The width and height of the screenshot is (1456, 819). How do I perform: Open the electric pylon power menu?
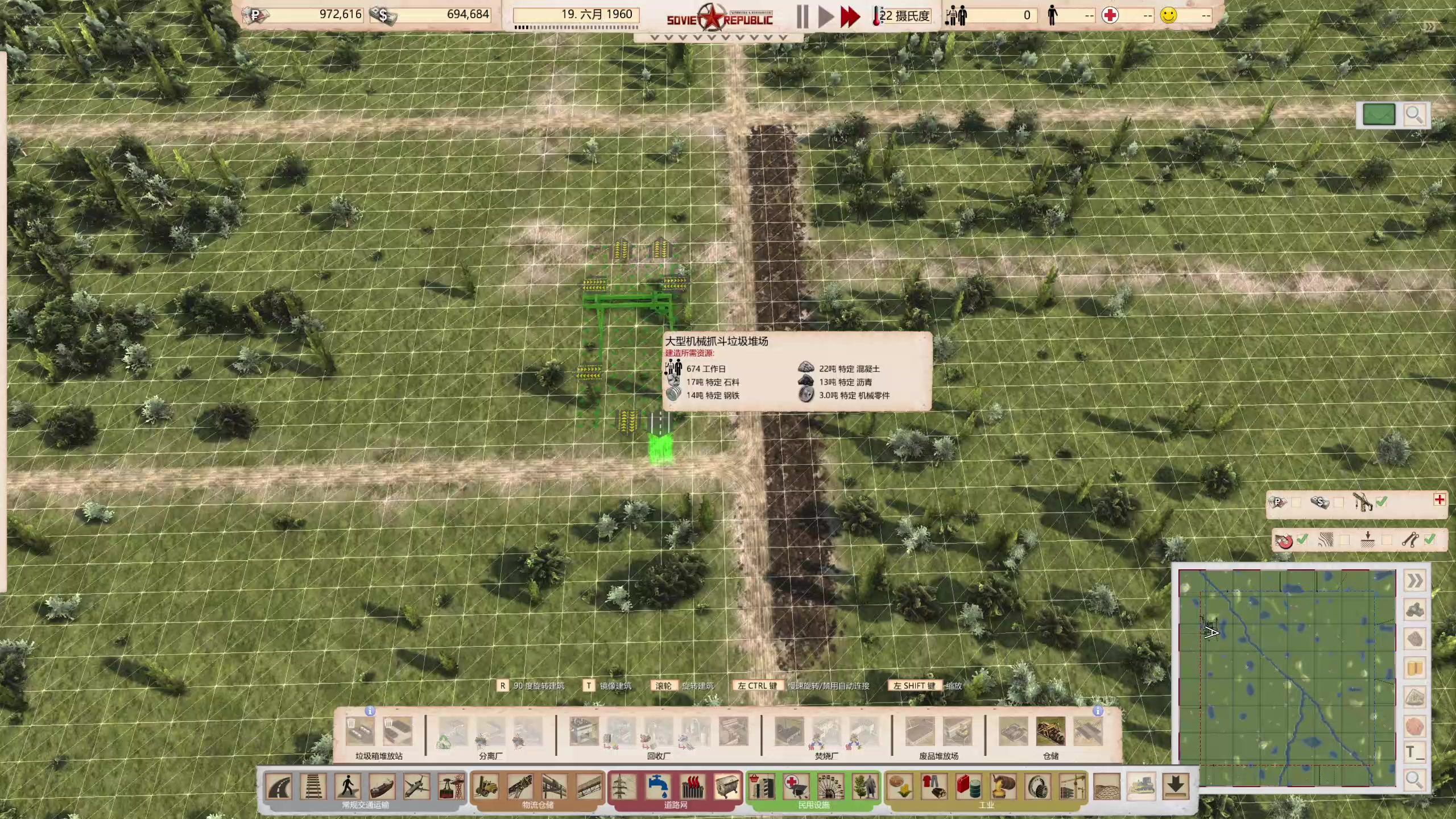(623, 787)
